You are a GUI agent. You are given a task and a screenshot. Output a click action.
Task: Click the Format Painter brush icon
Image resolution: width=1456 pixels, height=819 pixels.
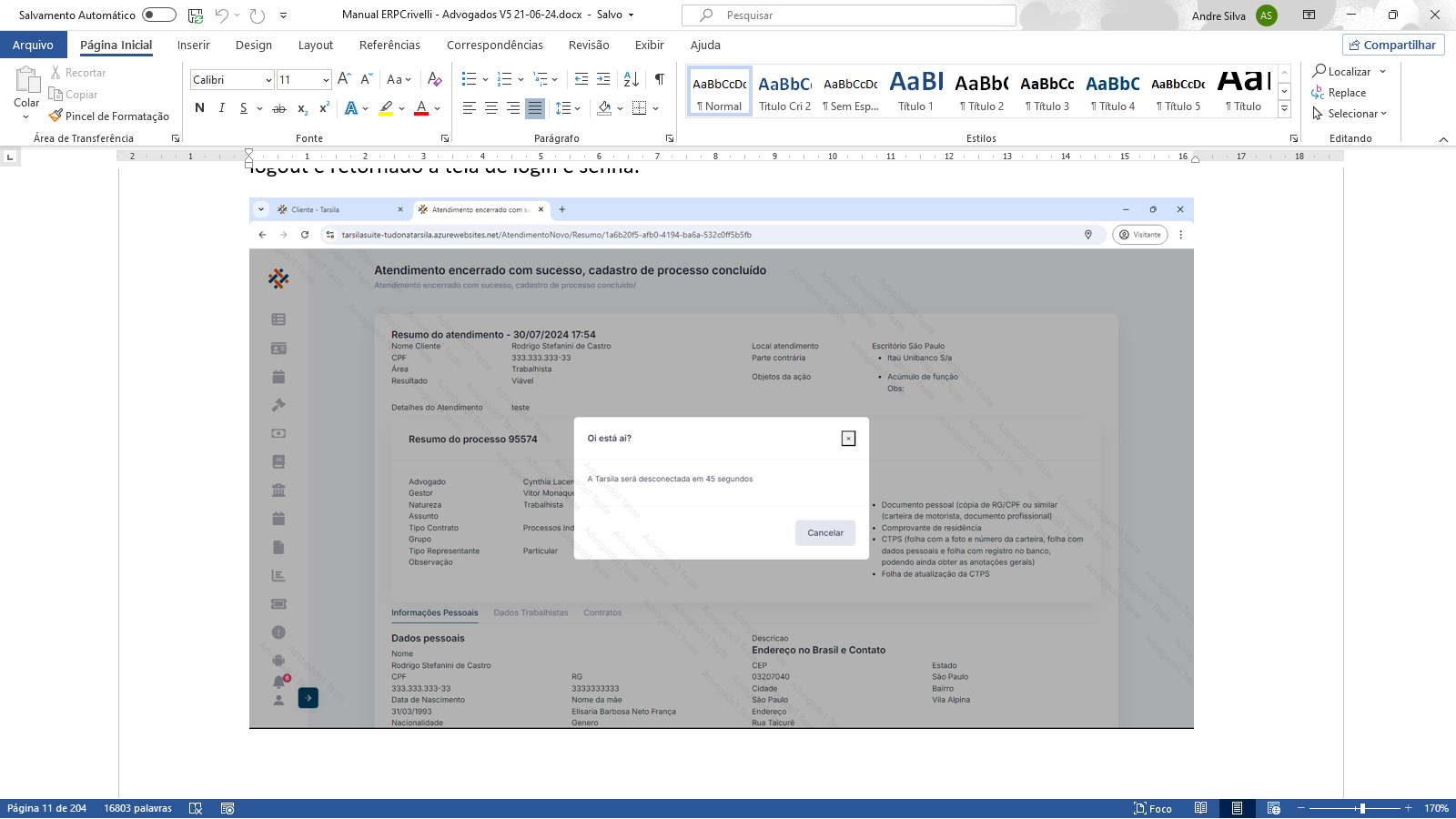pos(56,116)
